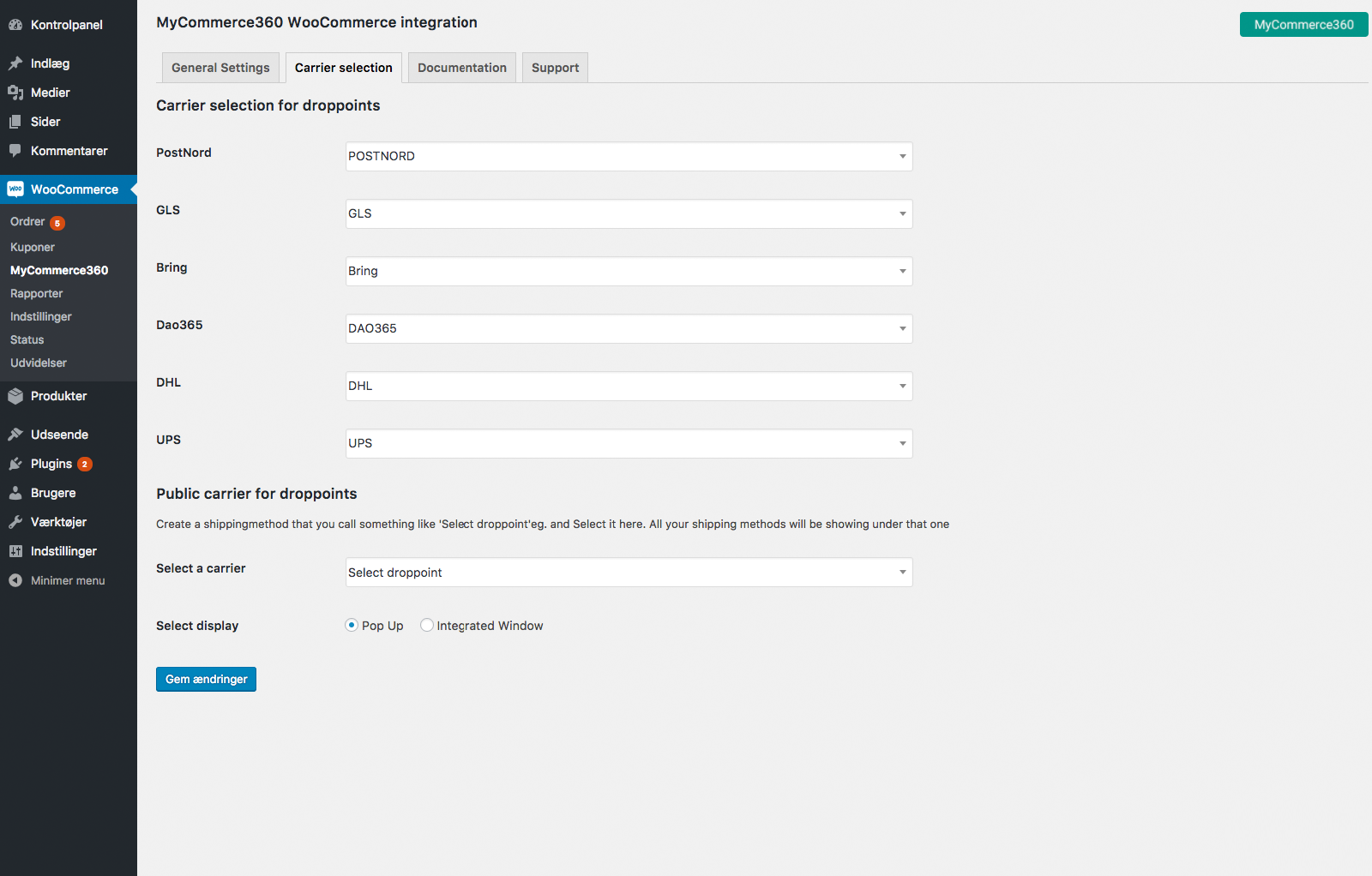1372x876 pixels.
Task: Switch to the General Settings tab
Action: pyautogui.click(x=220, y=68)
